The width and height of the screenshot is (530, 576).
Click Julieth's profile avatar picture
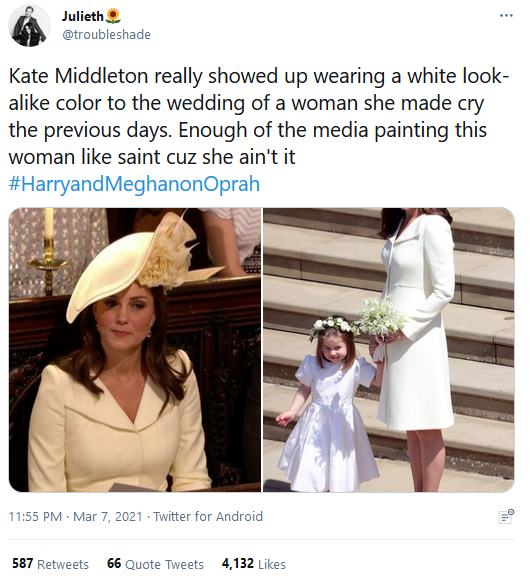(29, 26)
